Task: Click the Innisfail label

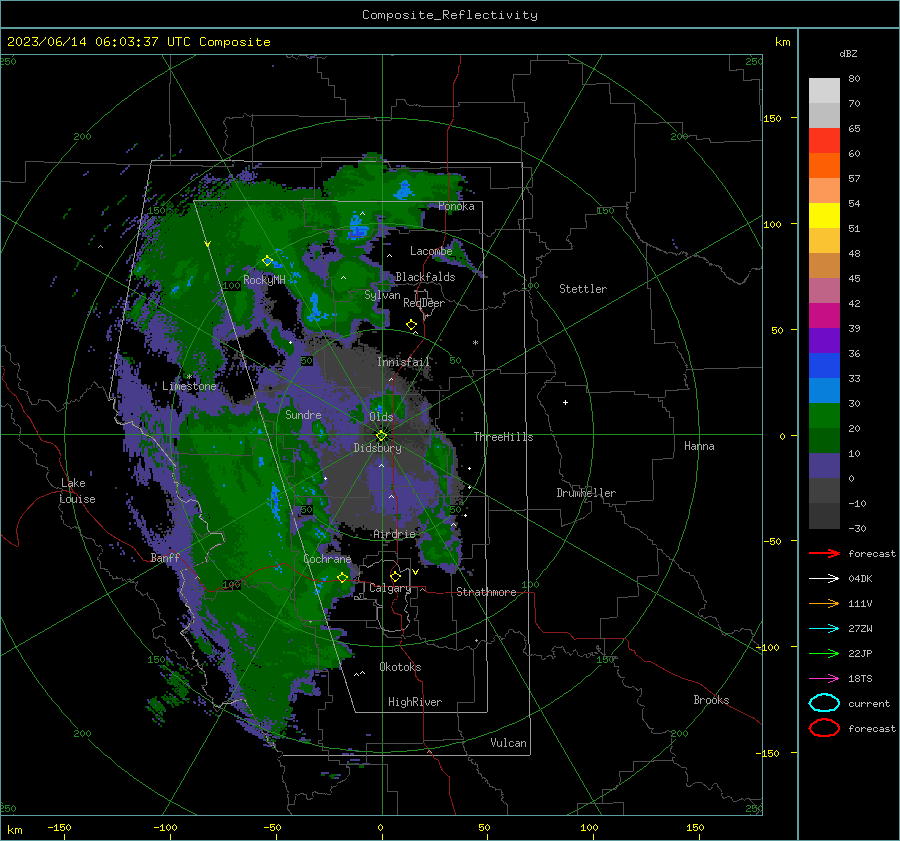Action: [403, 362]
